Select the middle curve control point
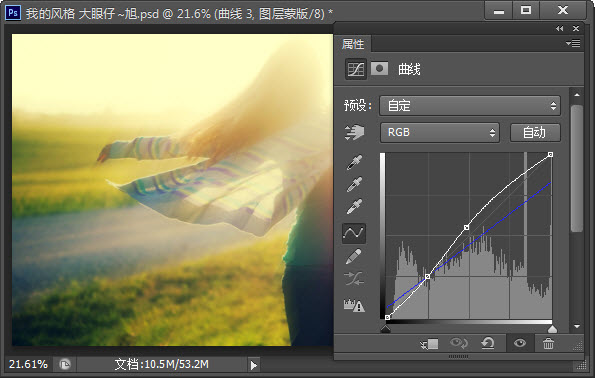595x378 pixels. tap(466, 227)
